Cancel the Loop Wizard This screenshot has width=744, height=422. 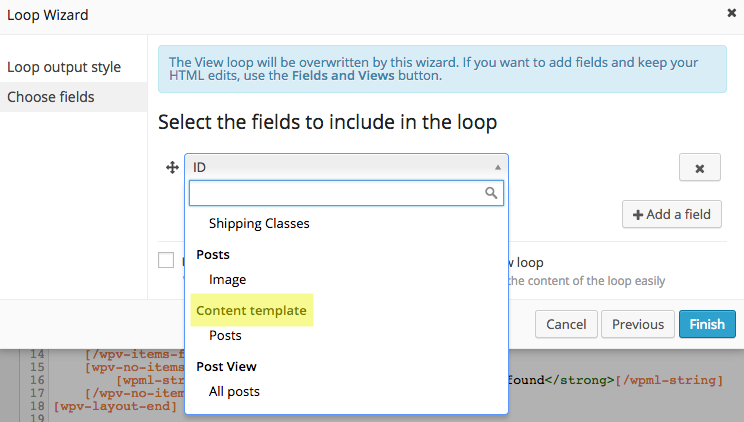click(x=566, y=324)
